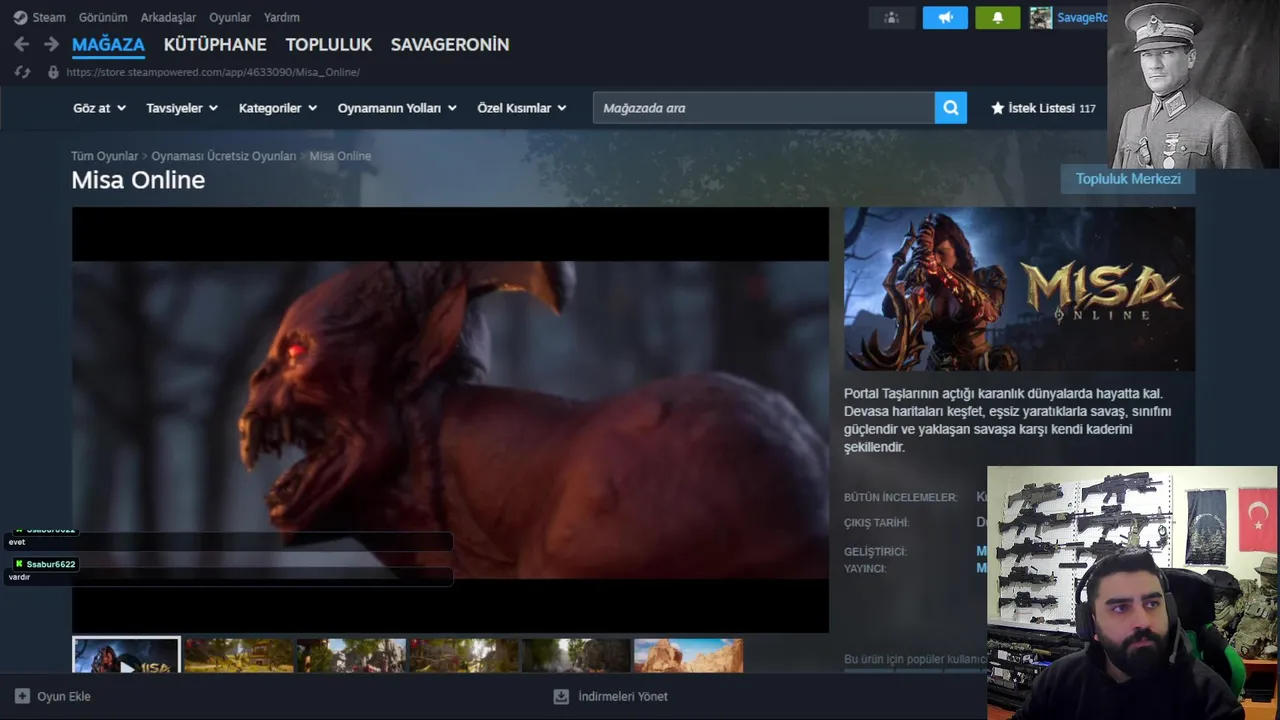Click the Oyun Ekle button

click(x=53, y=696)
